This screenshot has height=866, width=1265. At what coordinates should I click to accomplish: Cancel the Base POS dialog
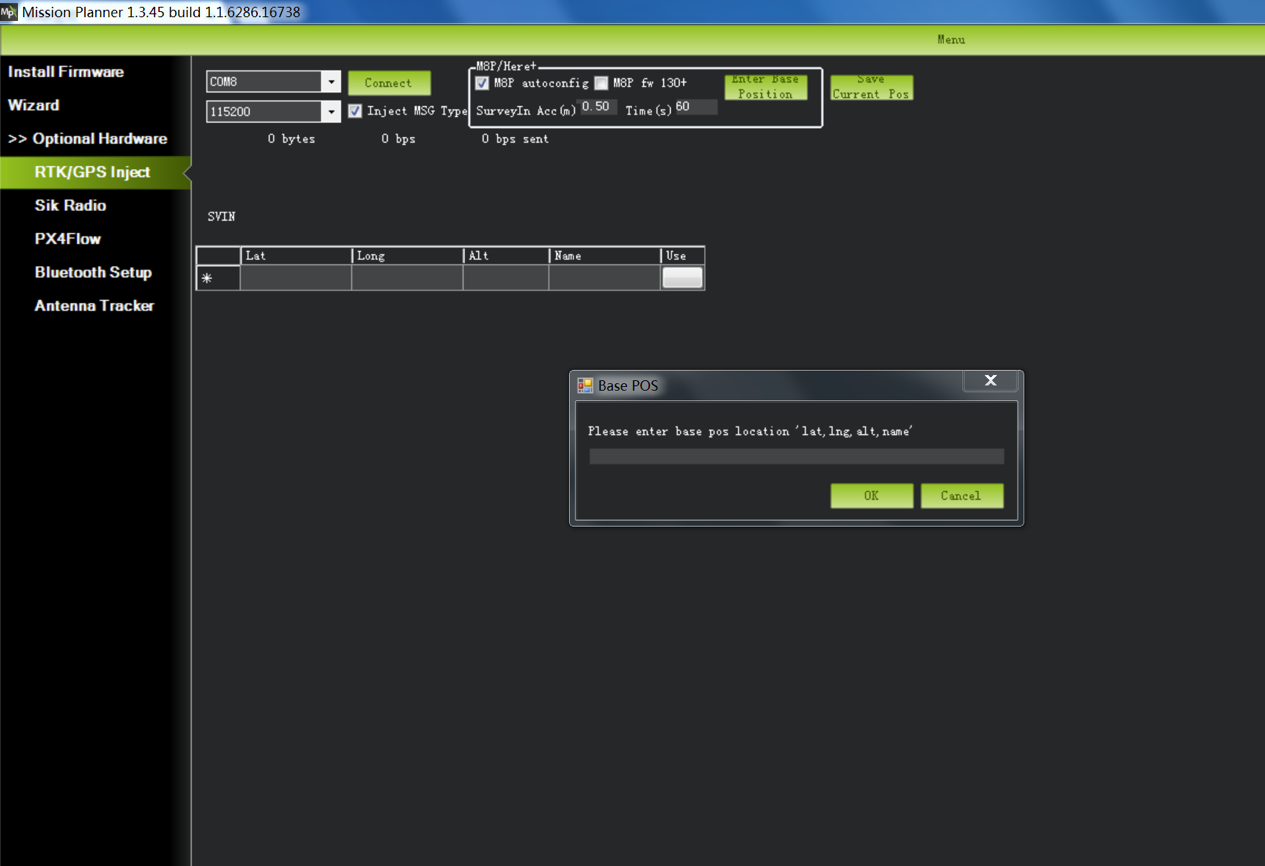961,496
